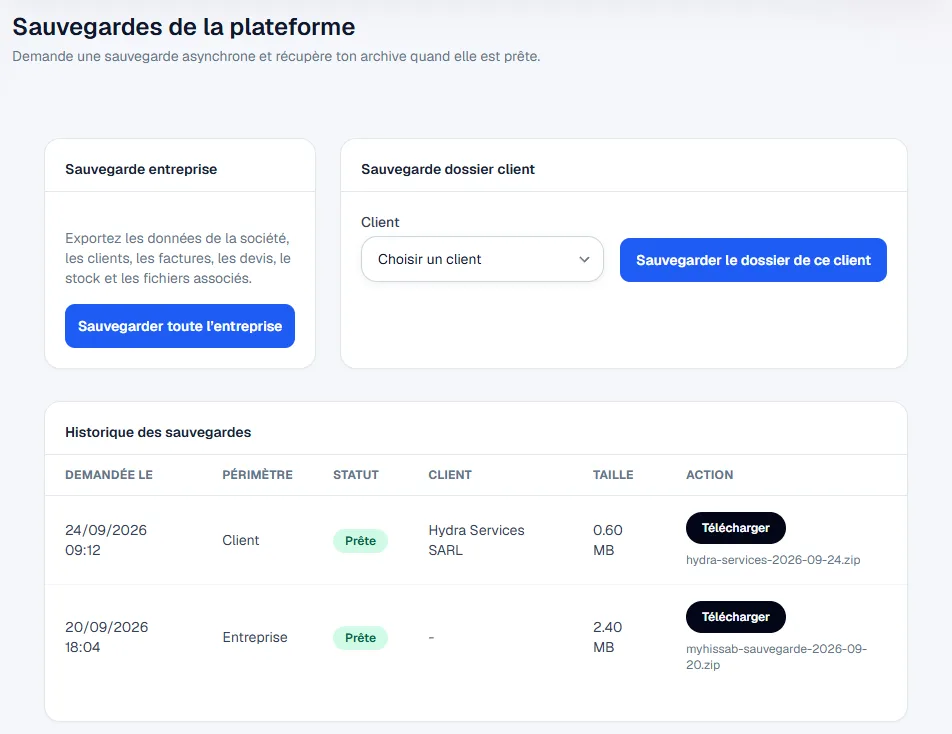Viewport: 952px width, 734px height.
Task: Click the "Historique des sauvegardes" heading
Action: click(158, 432)
